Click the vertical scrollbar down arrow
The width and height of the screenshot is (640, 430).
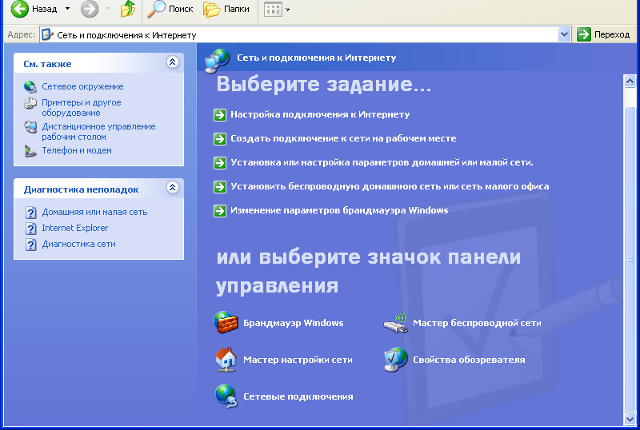[x=630, y=419]
